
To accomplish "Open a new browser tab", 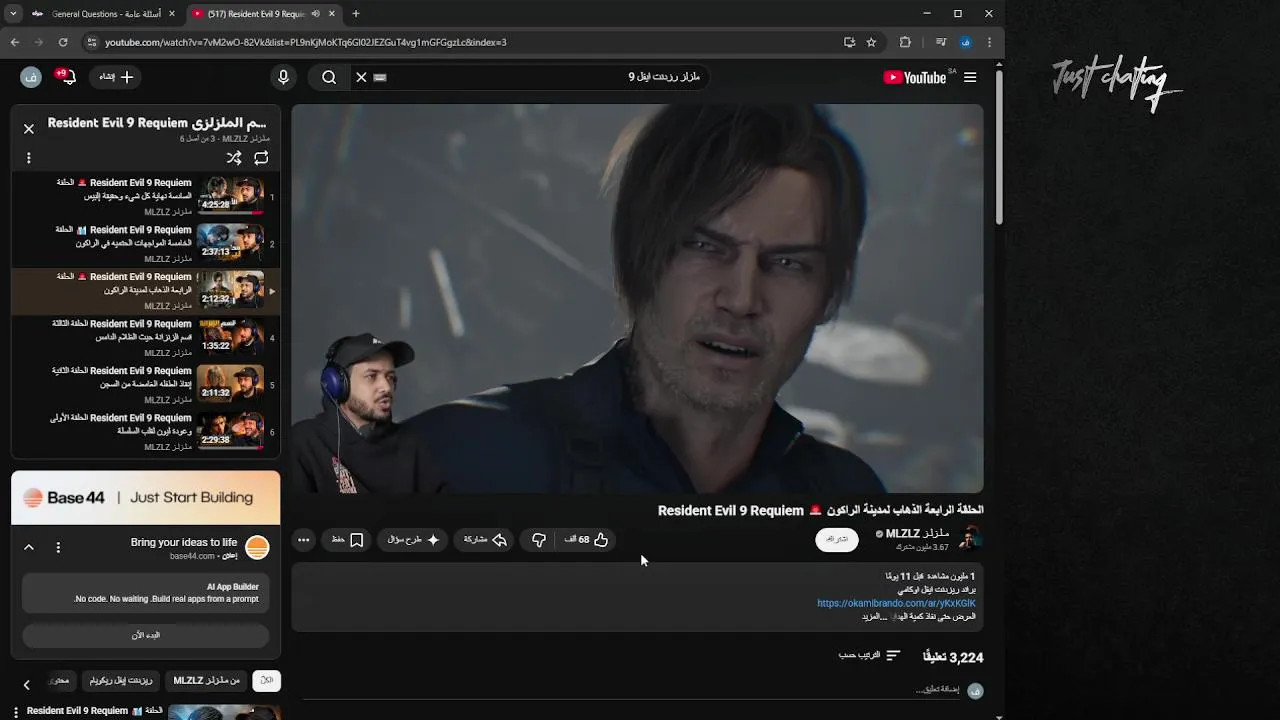I will [355, 14].
